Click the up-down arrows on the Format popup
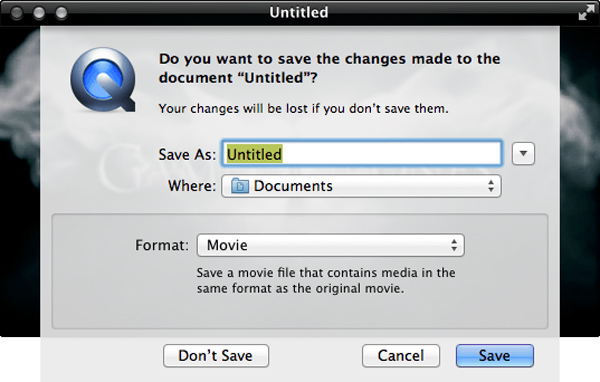This screenshot has width=600, height=382. pyautogui.click(x=454, y=245)
